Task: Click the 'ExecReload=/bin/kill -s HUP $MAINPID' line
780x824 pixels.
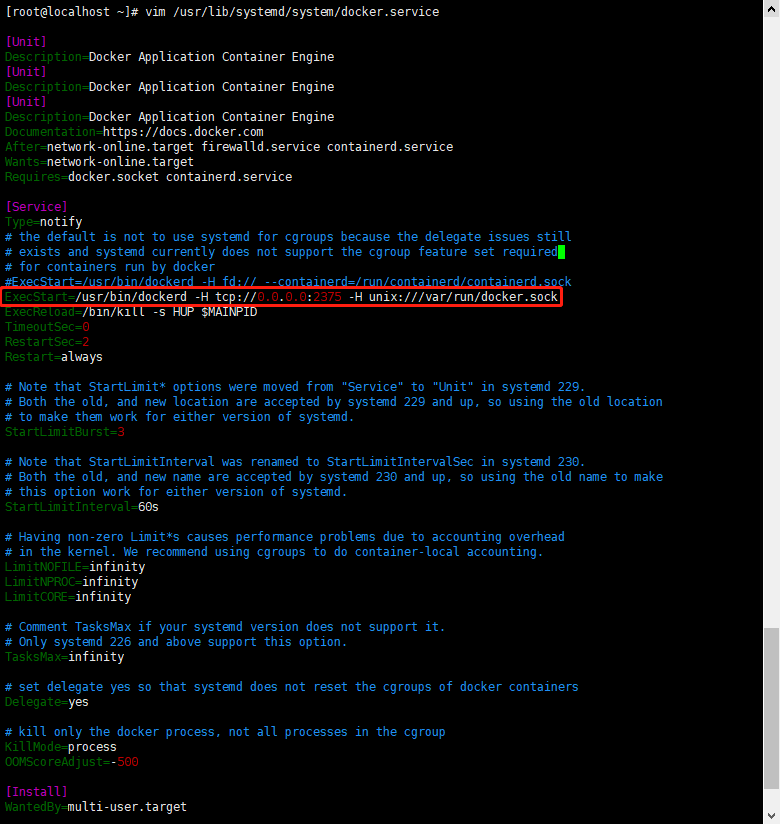Action: pyautogui.click(x=131, y=312)
